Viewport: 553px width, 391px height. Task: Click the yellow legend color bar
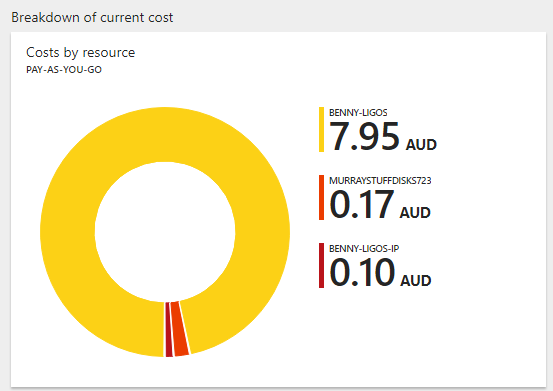point(321,129)
